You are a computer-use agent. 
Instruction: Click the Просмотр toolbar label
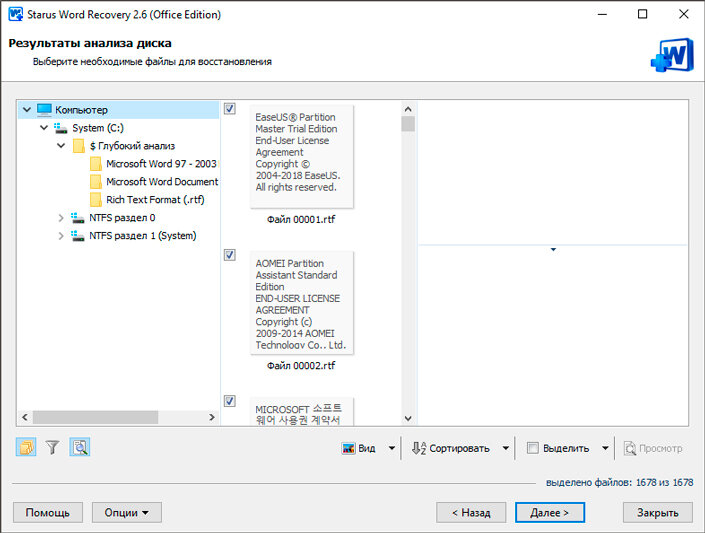pos(660,448)
